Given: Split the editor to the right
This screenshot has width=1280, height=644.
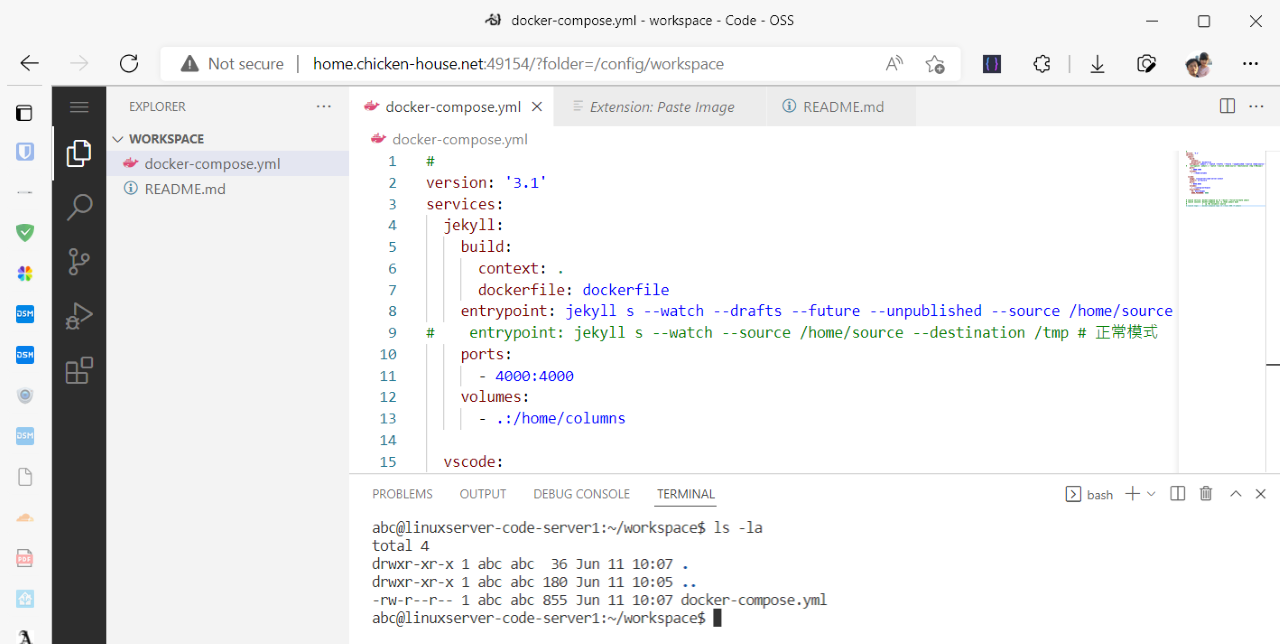Looking at the screenshot, I should click(x=1227, y=106).
